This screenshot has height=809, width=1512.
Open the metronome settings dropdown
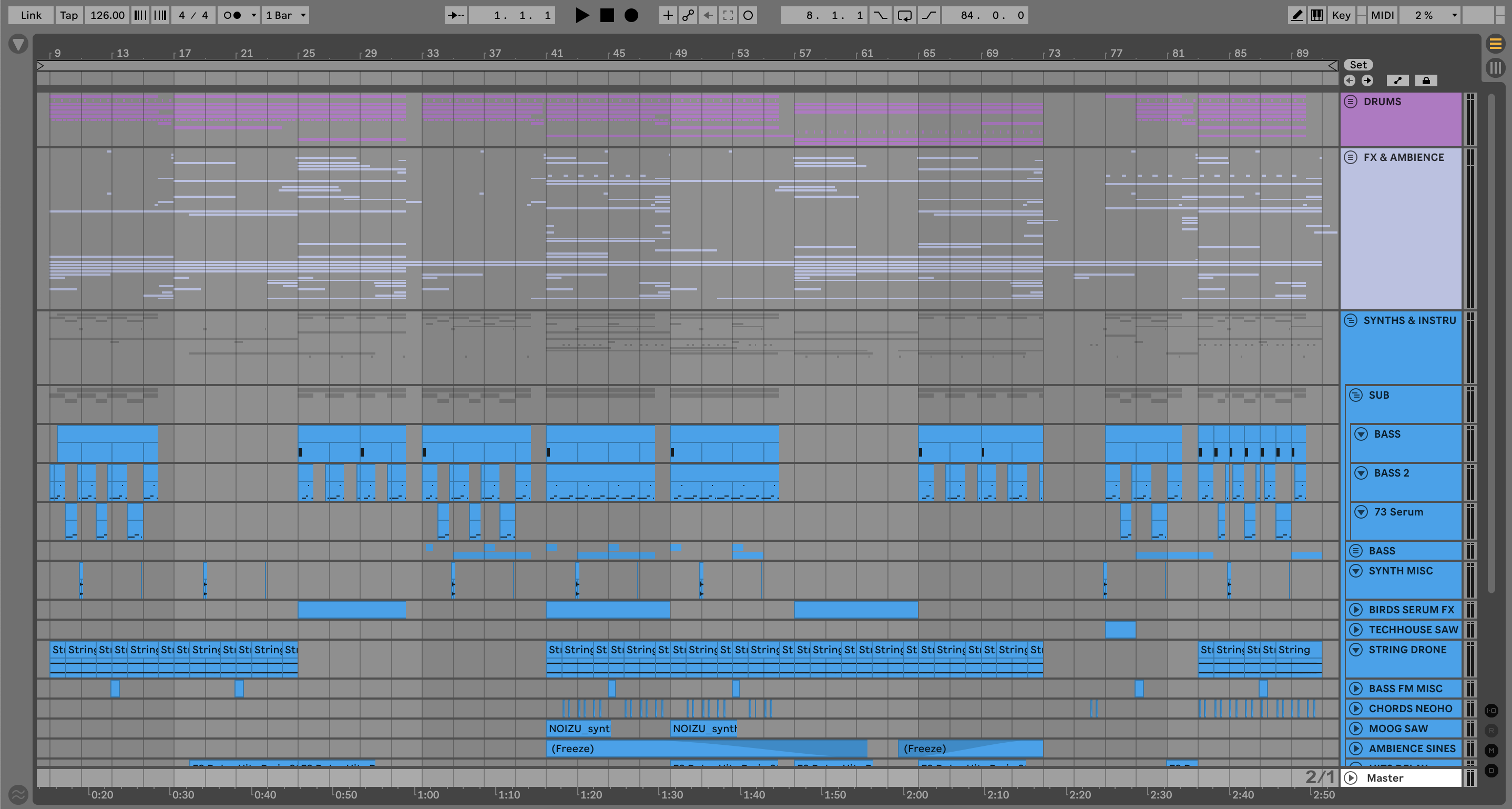tap(253, 15)
